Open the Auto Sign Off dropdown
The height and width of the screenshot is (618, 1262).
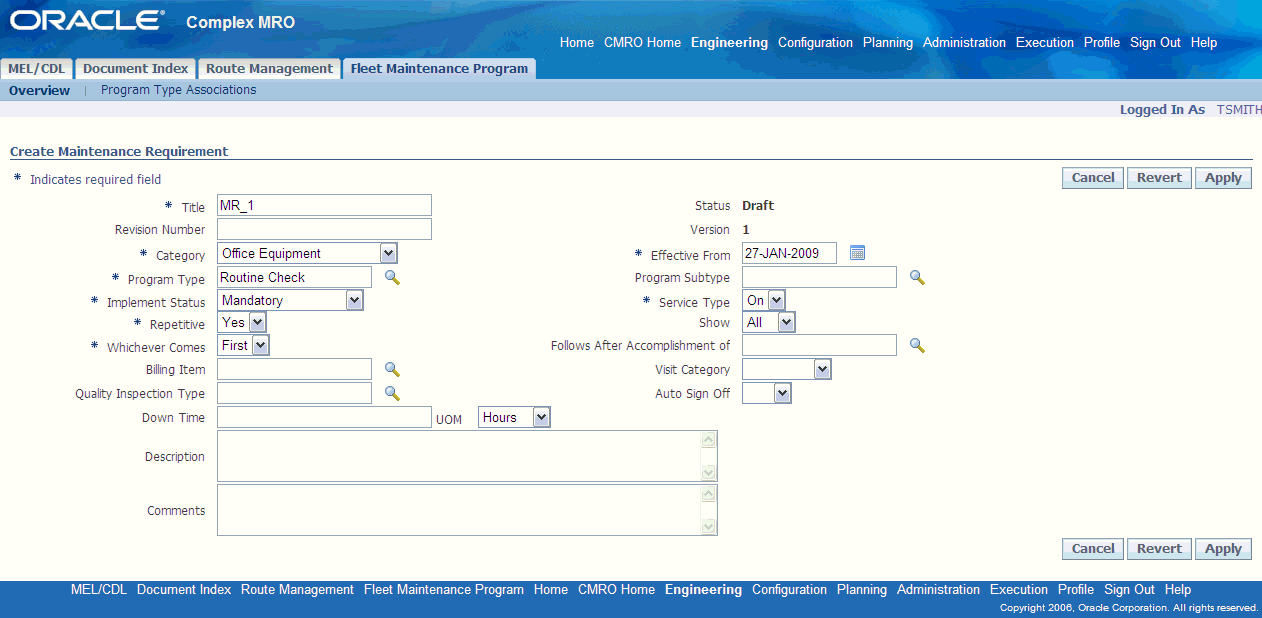[x=767, y=393]
